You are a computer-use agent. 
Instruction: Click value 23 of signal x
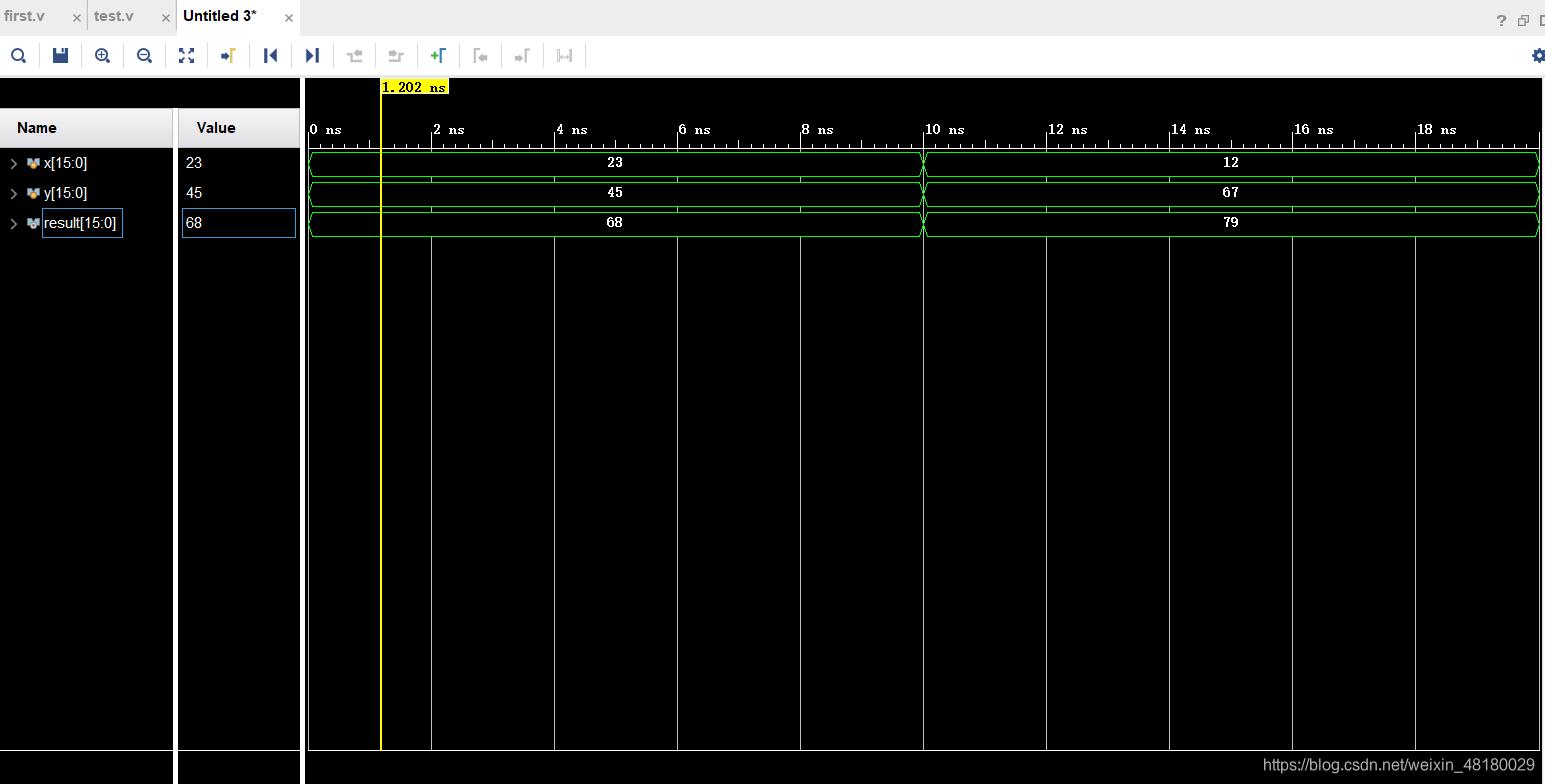click(194, 163)
